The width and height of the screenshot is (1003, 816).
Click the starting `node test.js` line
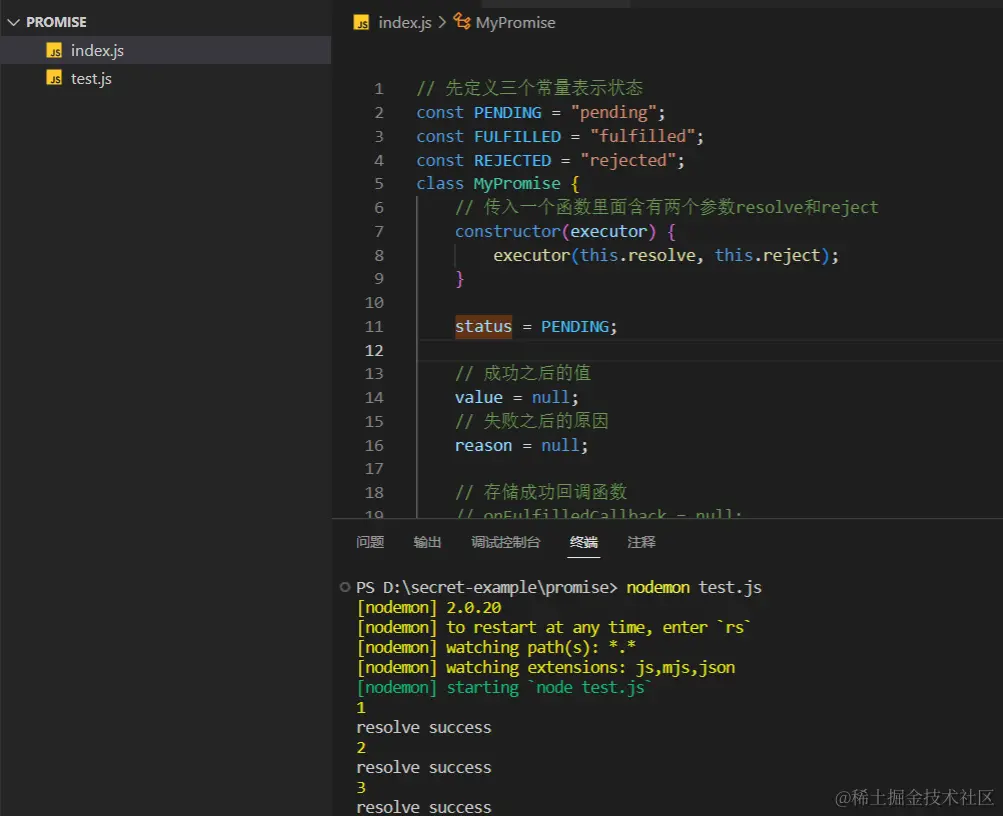tap(504, 687)
